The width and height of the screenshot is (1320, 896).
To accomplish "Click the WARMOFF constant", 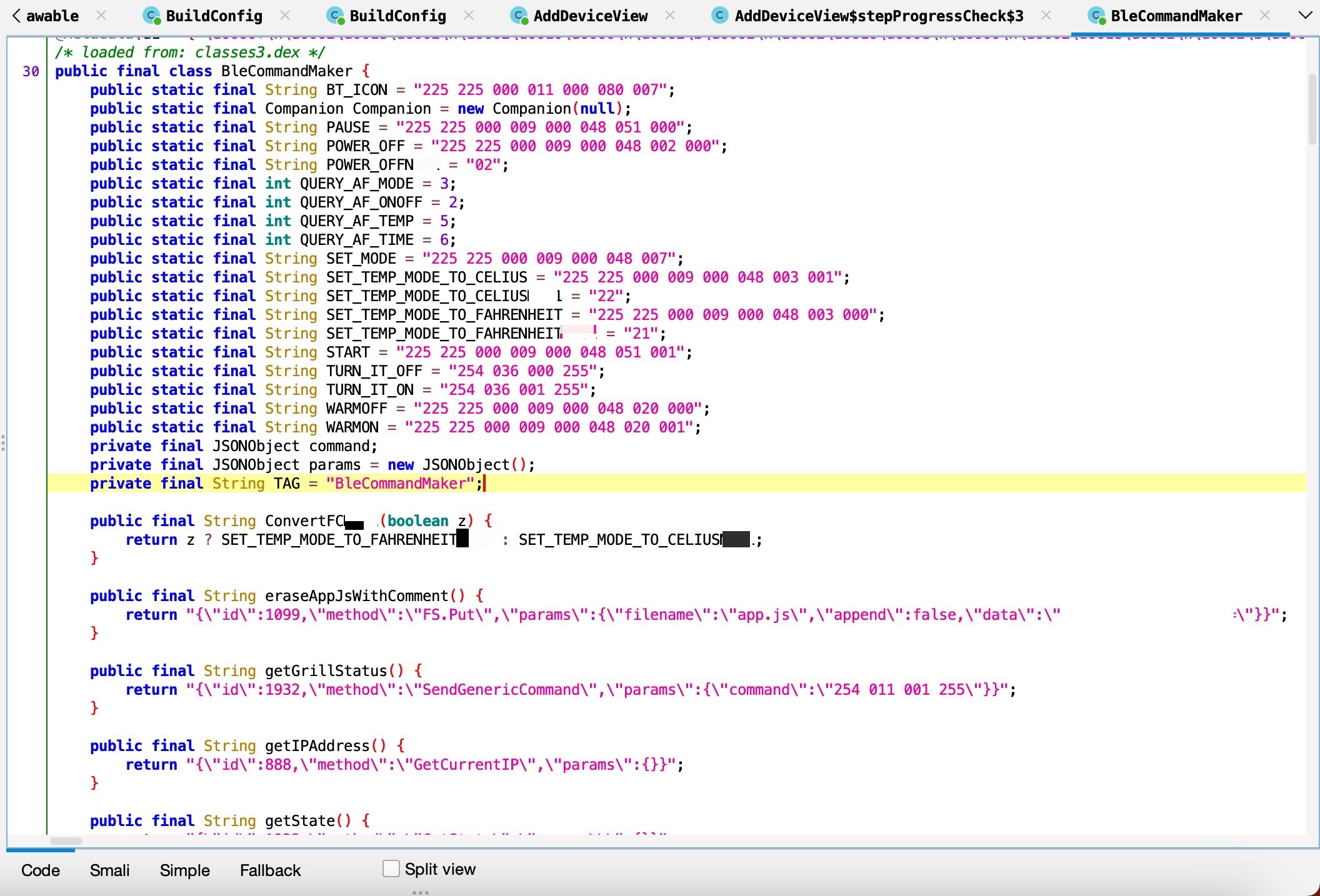I will pos(357,409).
